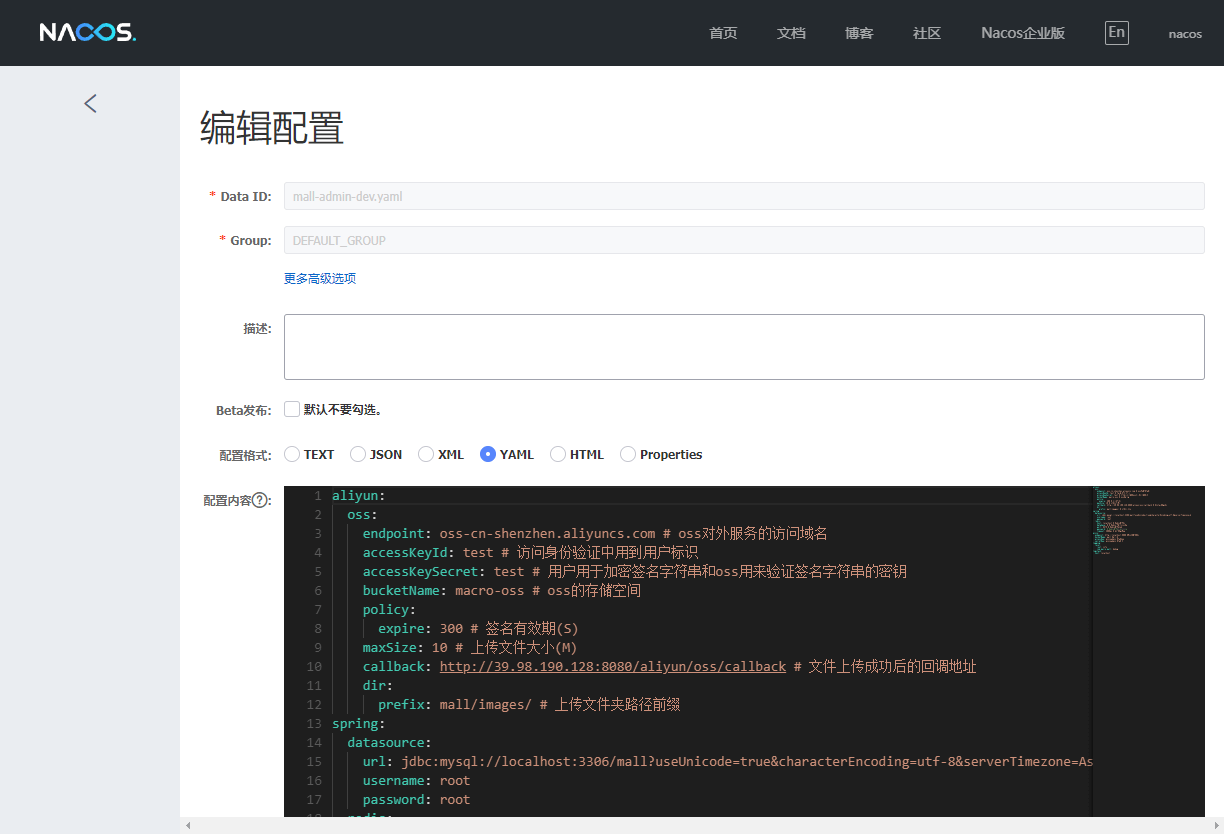Viewport: 1224px width, 834px height.
Task: Click the Group input field
Action: click(x=744, y=240)
